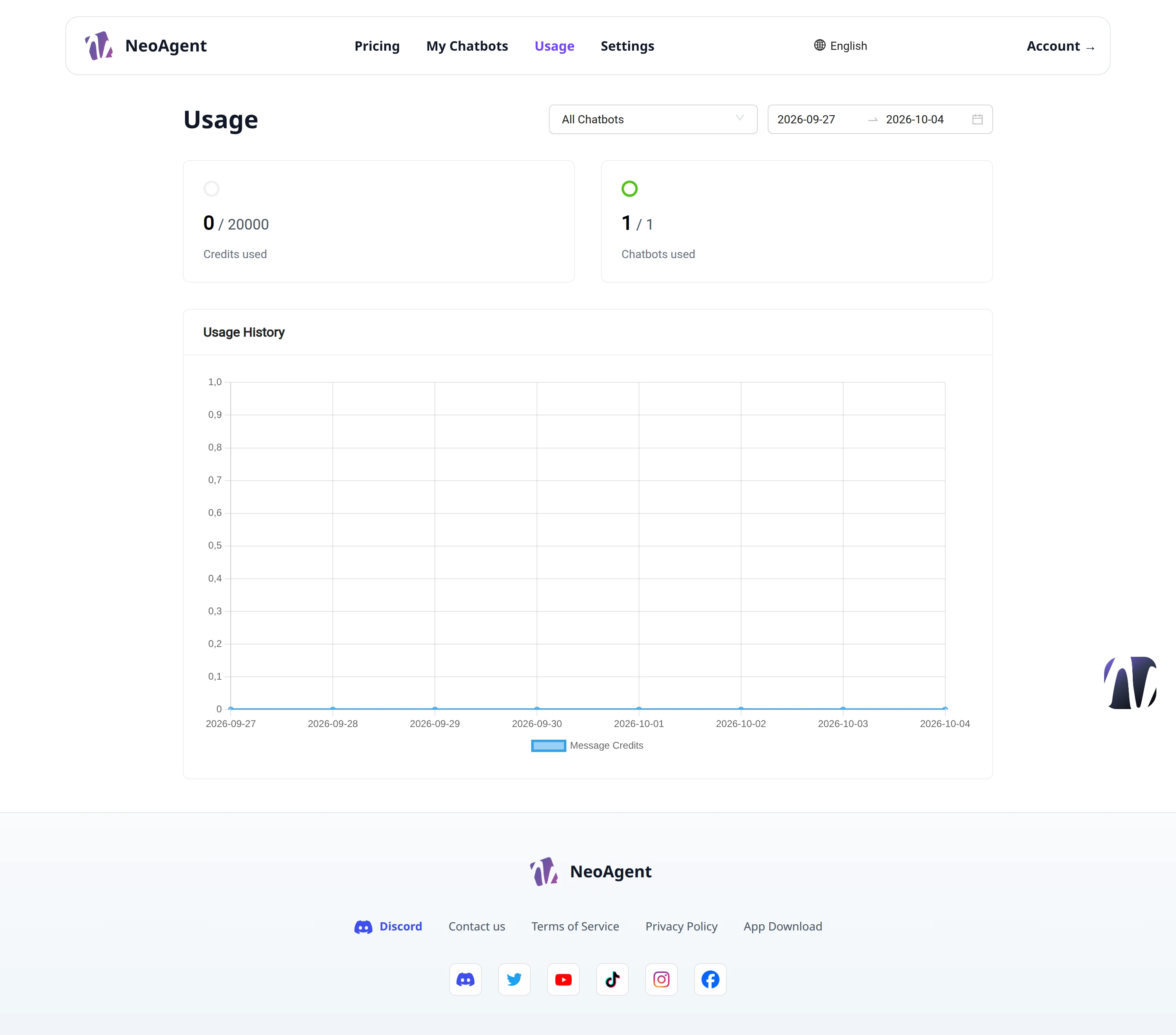Click the footer NeoAgent logo

click(x=544, y=872)
